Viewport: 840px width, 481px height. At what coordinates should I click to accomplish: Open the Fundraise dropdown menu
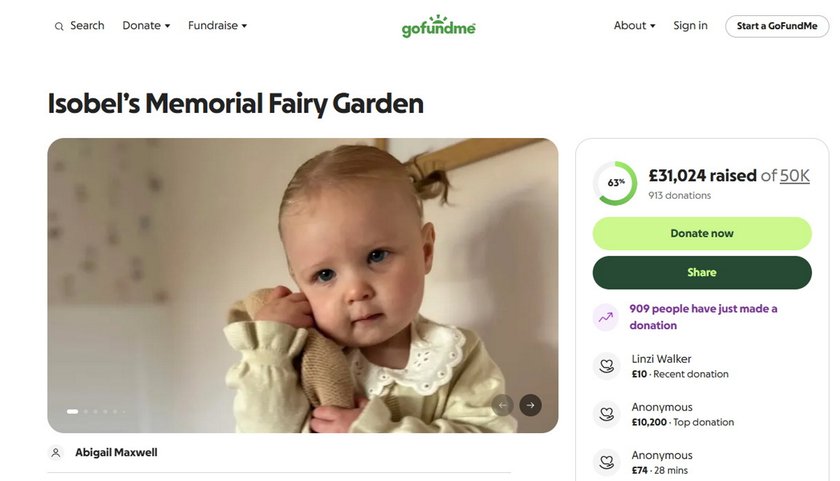[217, 26]
